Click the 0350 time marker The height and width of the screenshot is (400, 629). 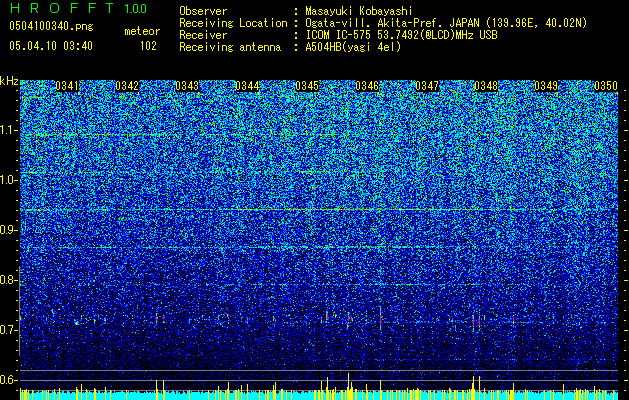[606, 86]
